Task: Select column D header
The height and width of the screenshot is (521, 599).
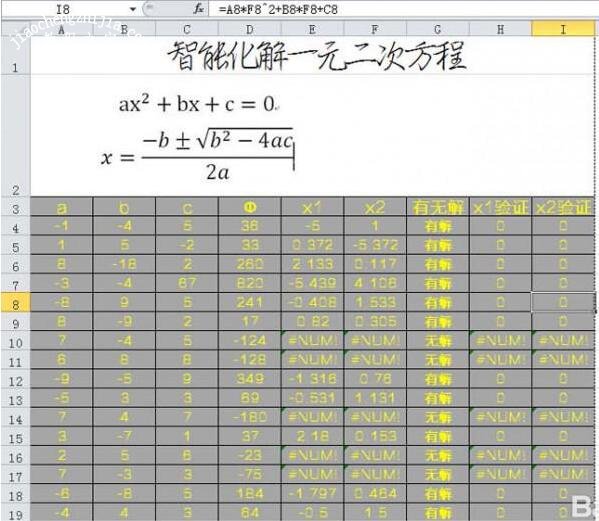Action: point(249,29)
